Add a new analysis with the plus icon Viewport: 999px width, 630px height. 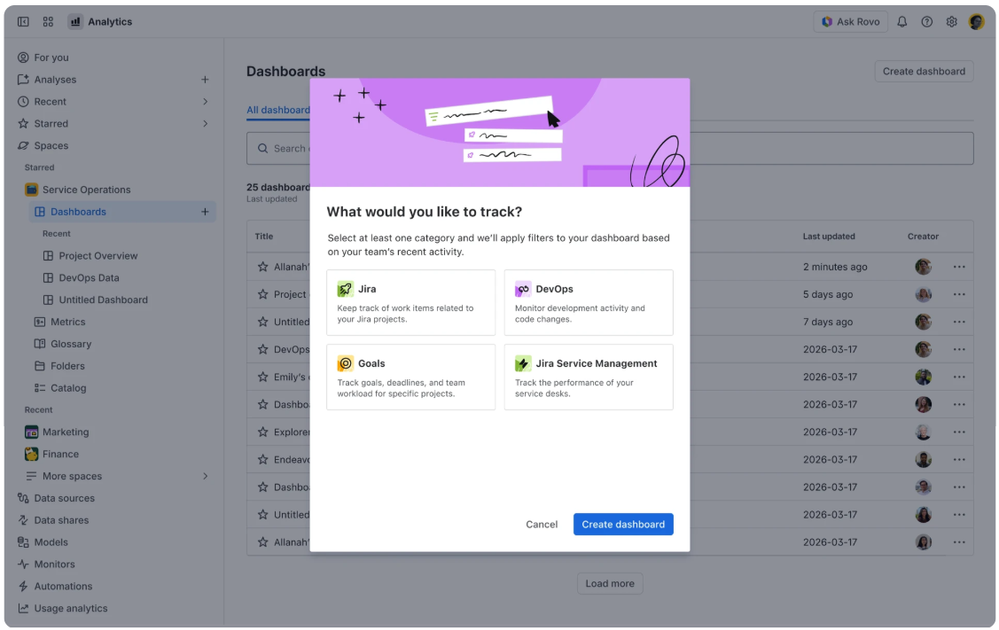[x=205, y=80]
